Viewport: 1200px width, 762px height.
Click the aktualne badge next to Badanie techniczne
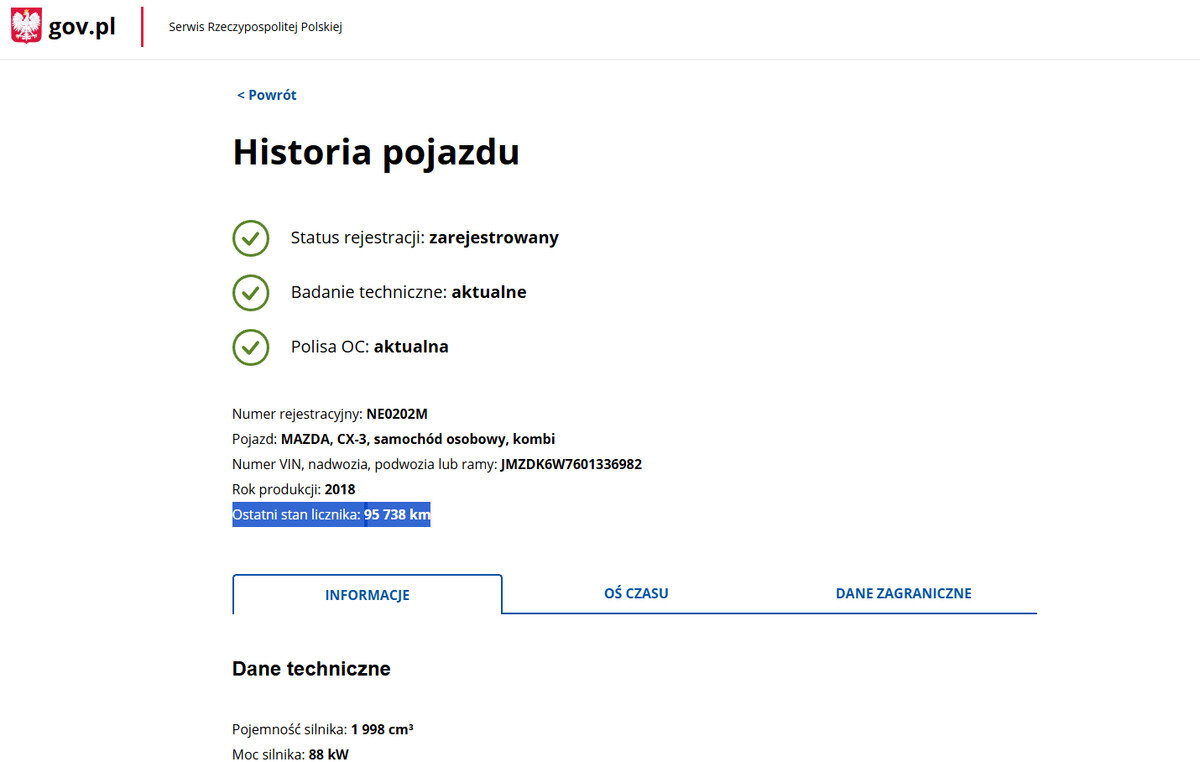488,292
